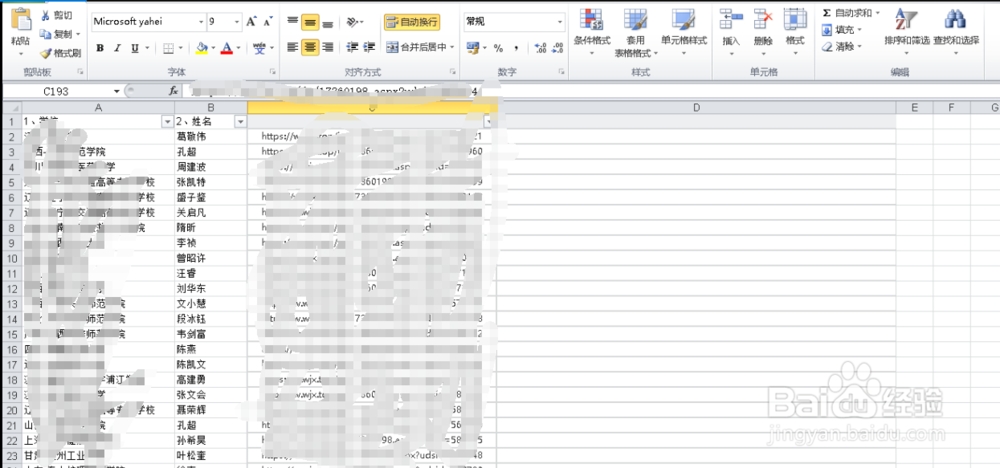Select the column E header
The width and height of the screenshot is (1000, 468).
tap(914, 108)
